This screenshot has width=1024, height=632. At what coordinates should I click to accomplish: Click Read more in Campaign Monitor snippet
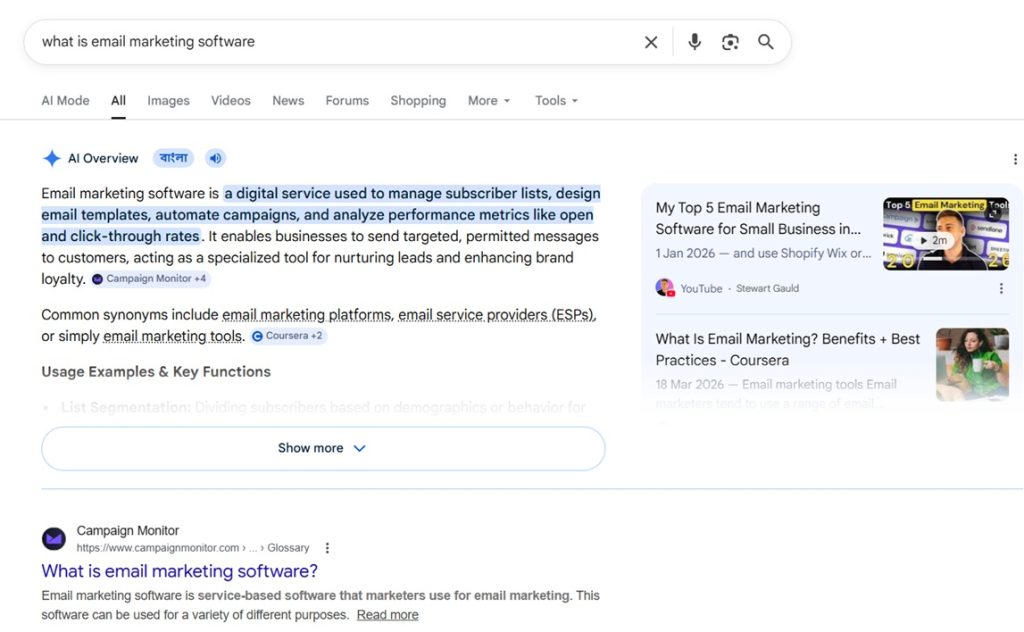coord(387,615)
